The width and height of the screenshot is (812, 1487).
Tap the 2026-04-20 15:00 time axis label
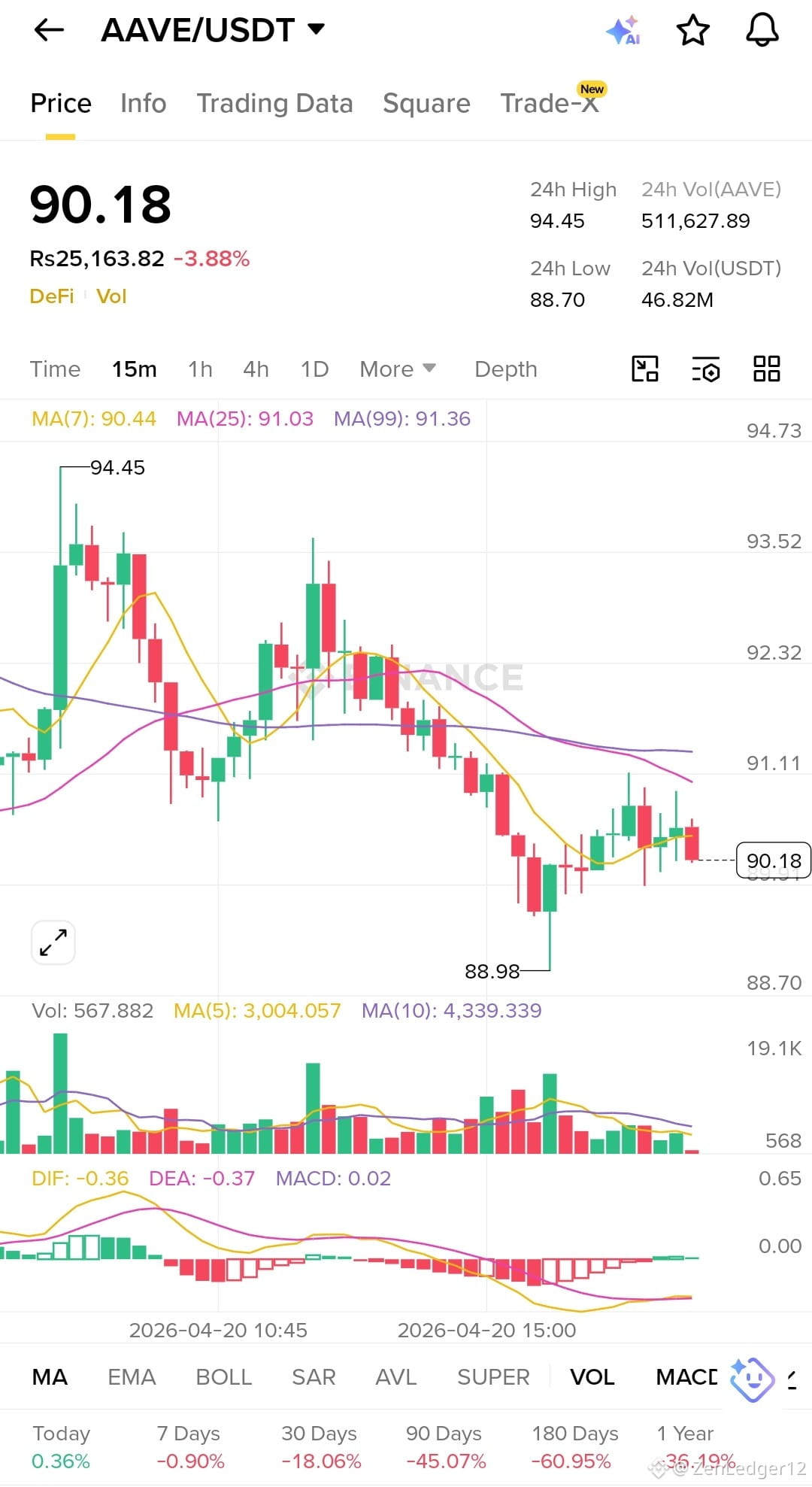(486, 1330)
